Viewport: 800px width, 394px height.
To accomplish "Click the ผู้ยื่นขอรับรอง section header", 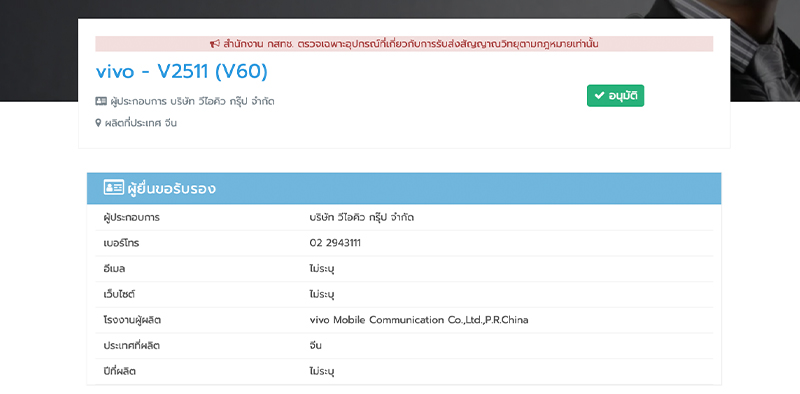I will pos(404,188).
